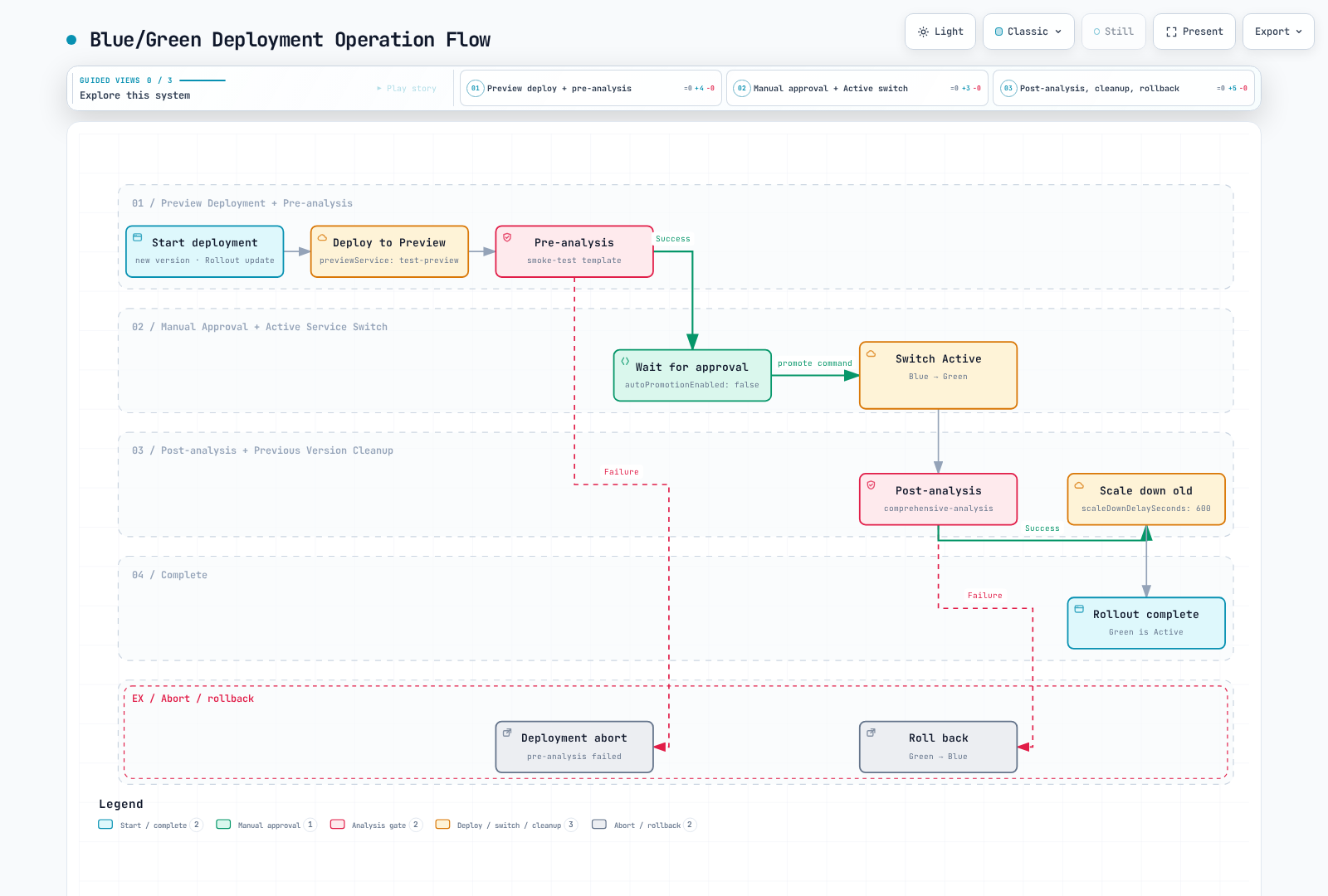The width and height of the screenshot is (1328, 896).
Task: Open Preview deploy + pre-analysis view
Action: tap(591, 88)
